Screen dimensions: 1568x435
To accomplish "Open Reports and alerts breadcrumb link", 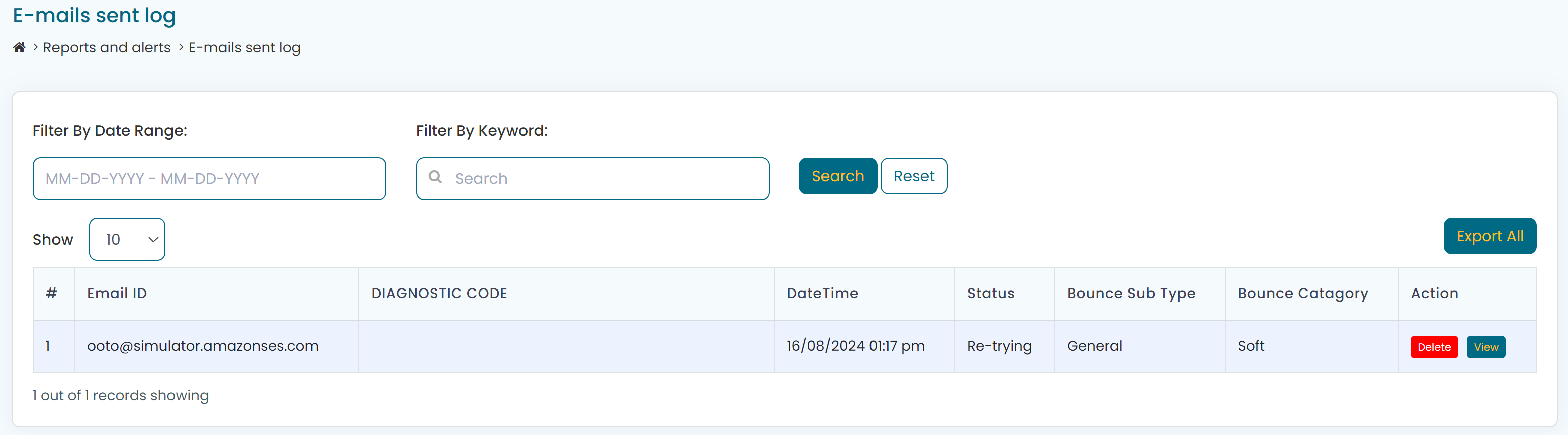I will tap(106, 47).
